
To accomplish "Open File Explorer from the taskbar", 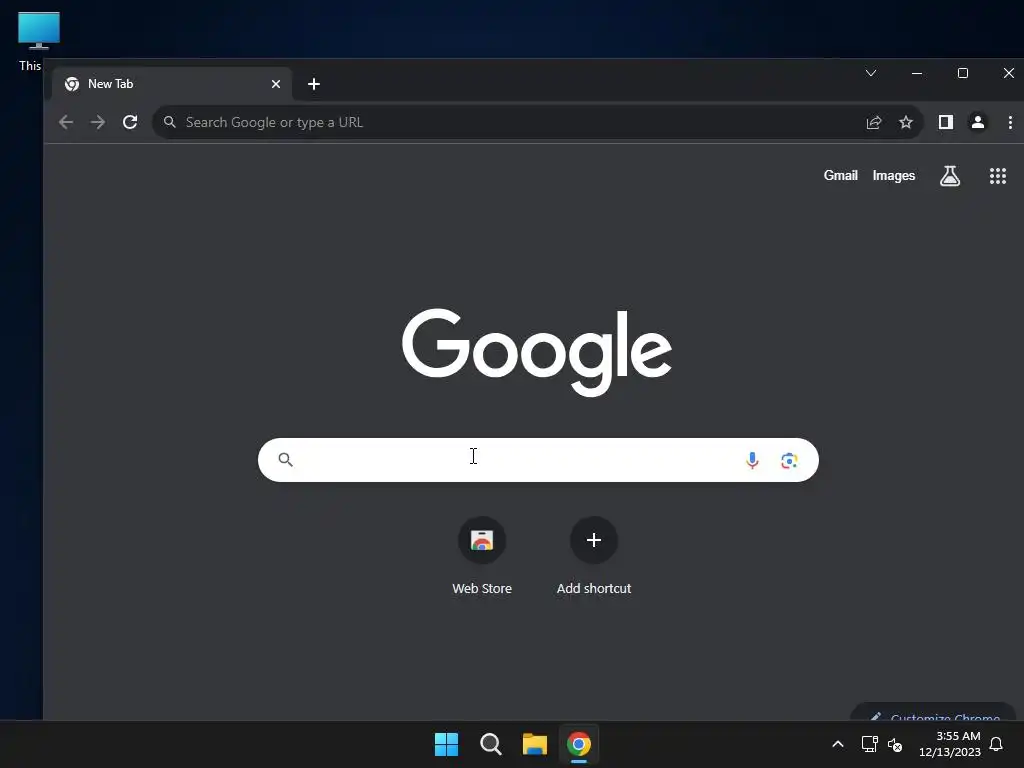I will (534, 744).
